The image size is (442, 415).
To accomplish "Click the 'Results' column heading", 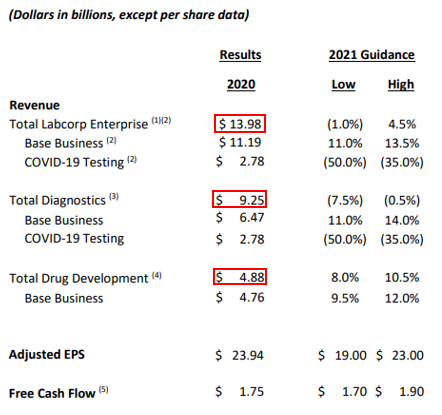I will (x=240, y=55).
